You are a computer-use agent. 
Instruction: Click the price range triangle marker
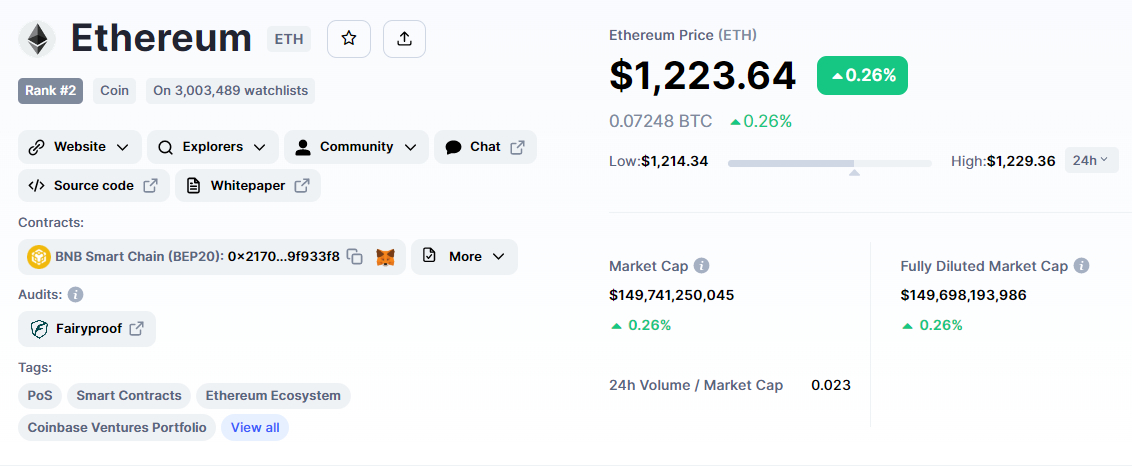click(x=854, y=173)
